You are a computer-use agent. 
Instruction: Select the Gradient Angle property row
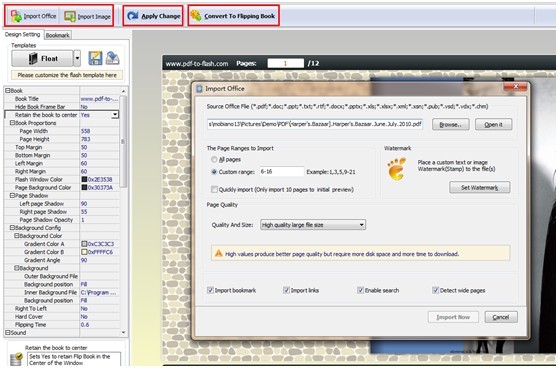[x=62, y=260]
